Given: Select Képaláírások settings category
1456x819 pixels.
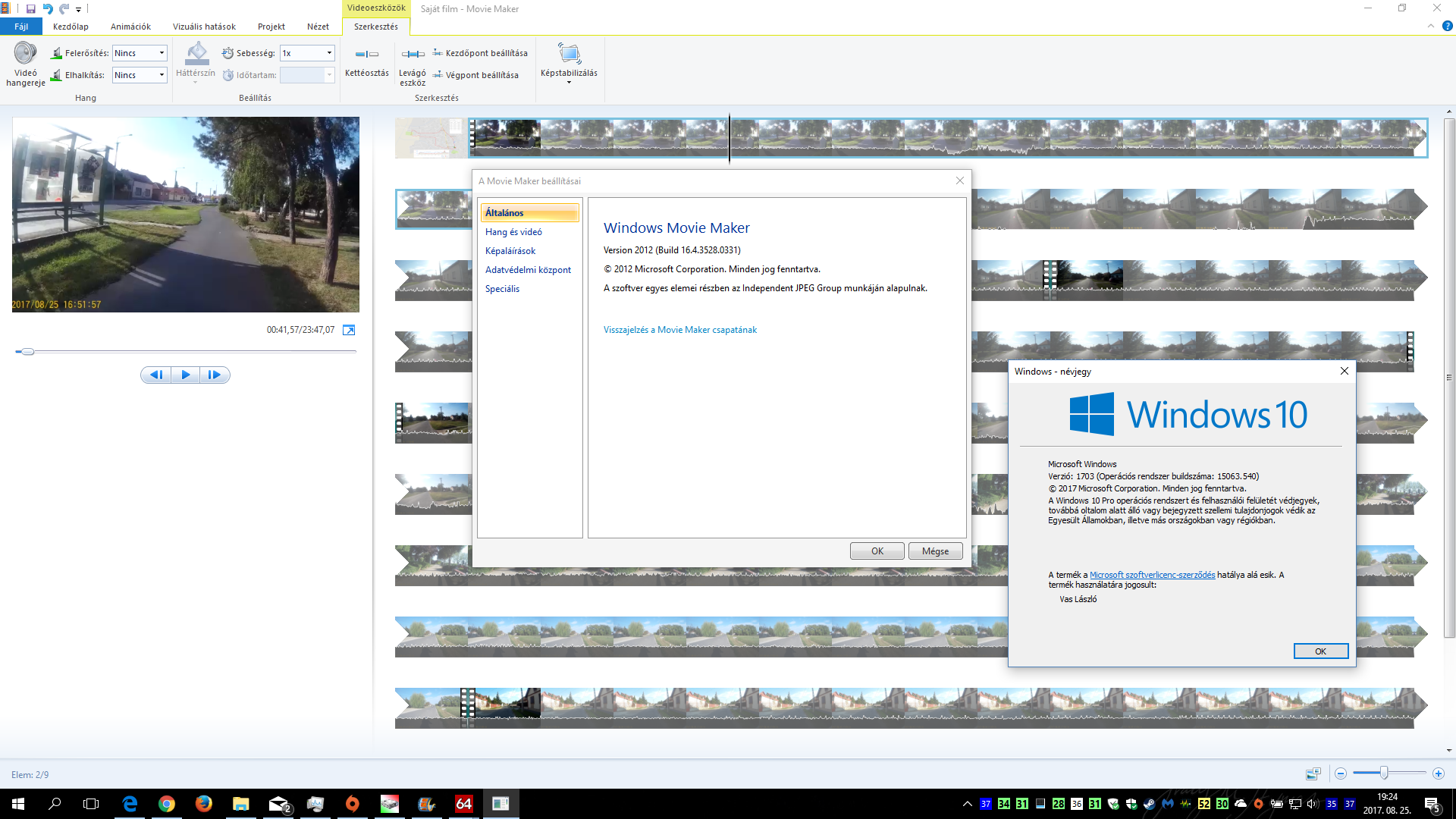Looking at the screenshot, I should point(510,251).
